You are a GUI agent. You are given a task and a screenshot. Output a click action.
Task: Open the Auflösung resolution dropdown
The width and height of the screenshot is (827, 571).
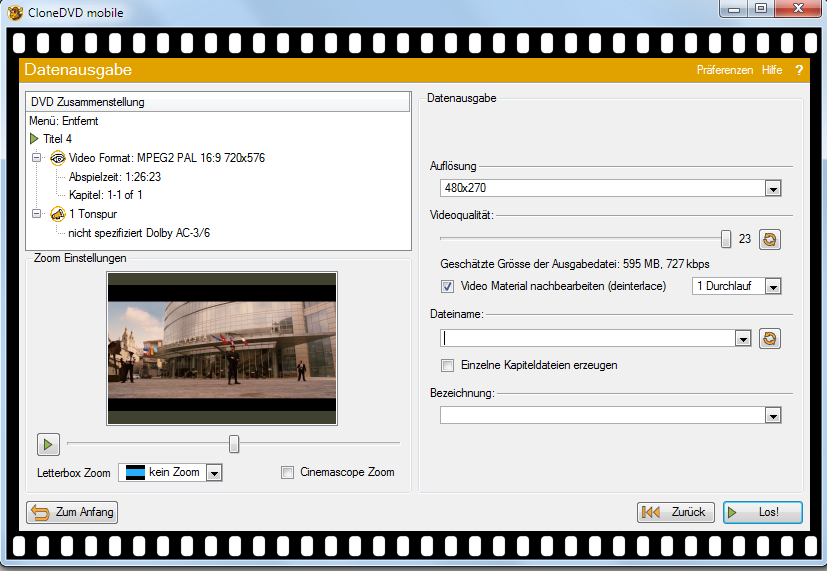[773, 188]
